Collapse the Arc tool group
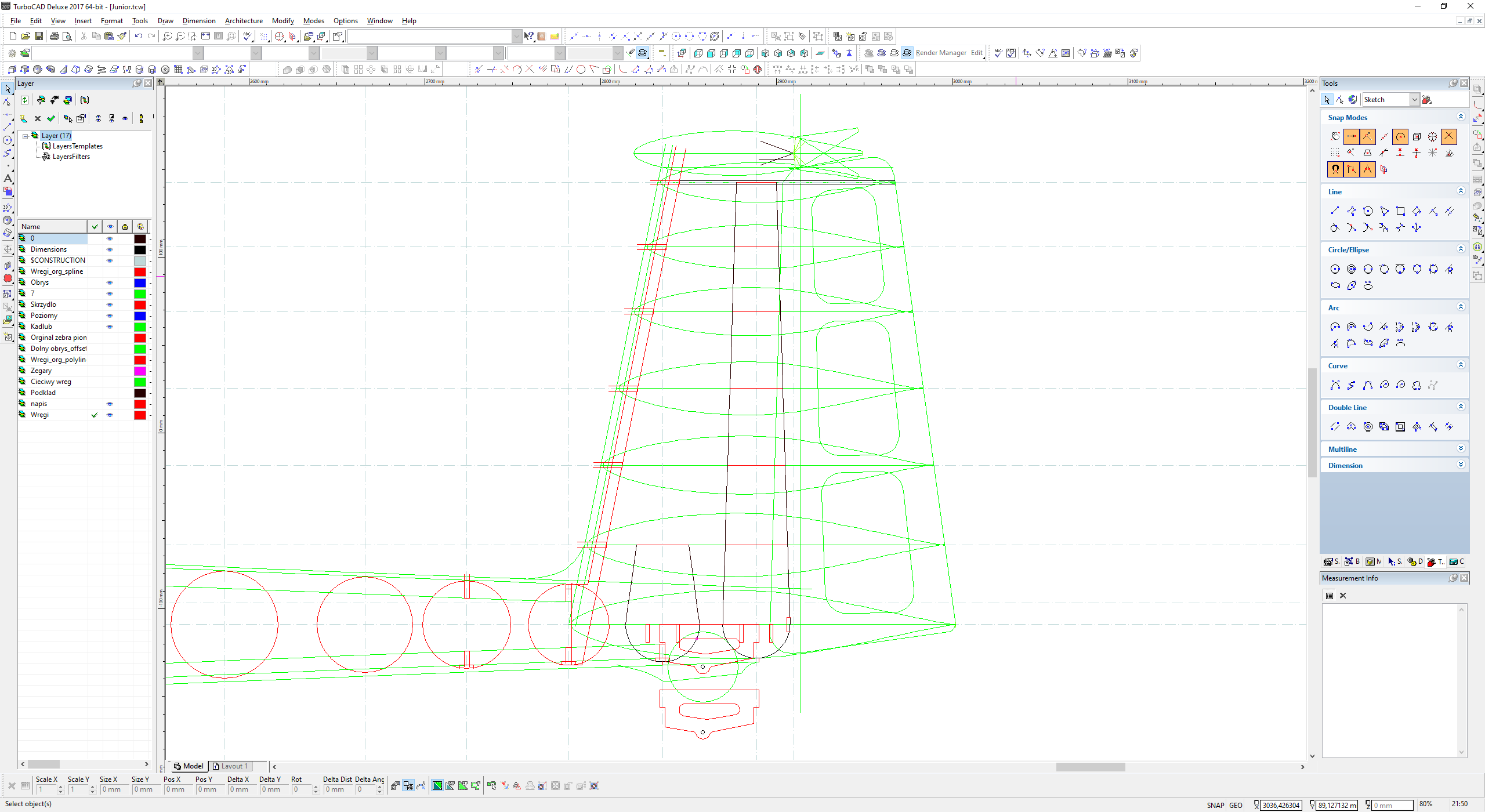The height and width of the screenshot is (812, 1485). pyautogui.click(x=1461, y=307)
